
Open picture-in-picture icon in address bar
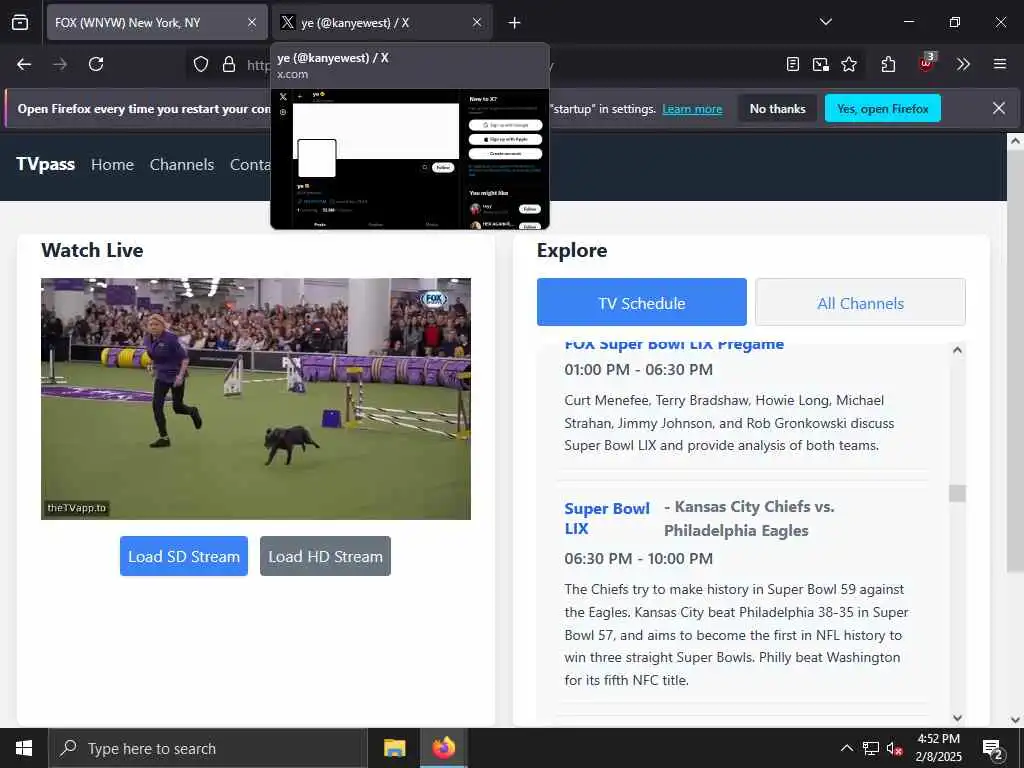821,64
